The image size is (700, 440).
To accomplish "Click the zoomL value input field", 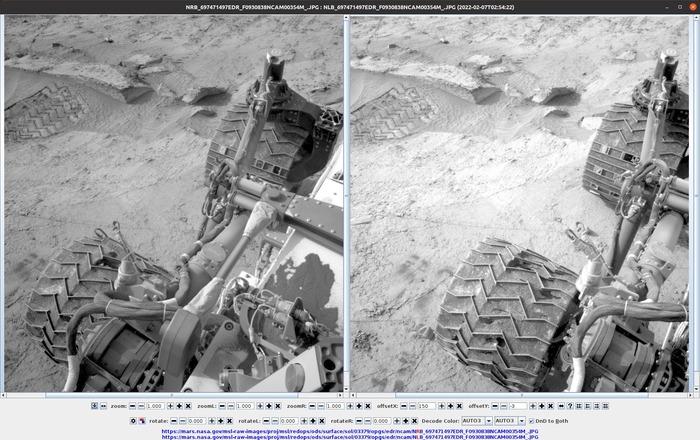I will pyautogui.click(x=244, y=406).
